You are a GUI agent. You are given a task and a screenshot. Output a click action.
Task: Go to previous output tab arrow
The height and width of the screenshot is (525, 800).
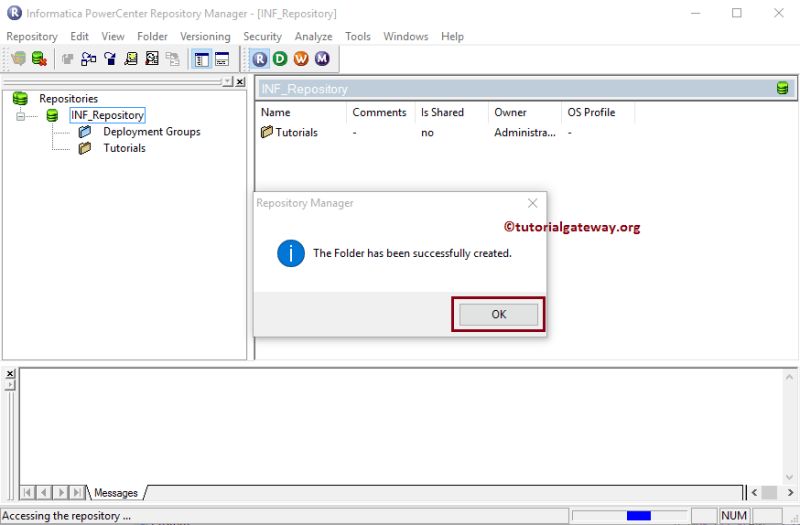click(x=44, y=493)
